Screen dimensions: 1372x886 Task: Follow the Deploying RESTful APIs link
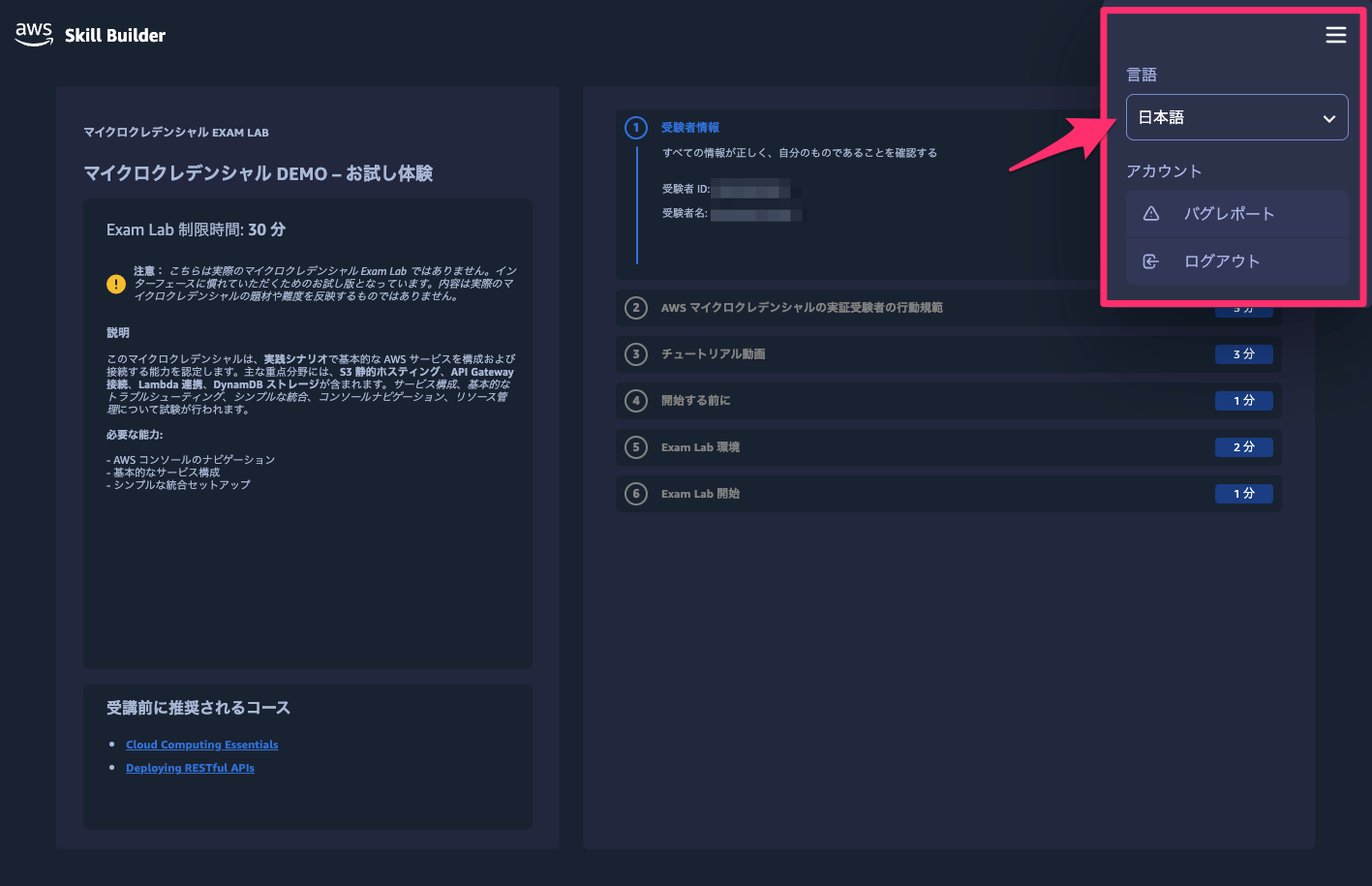[x=190, y=768]
